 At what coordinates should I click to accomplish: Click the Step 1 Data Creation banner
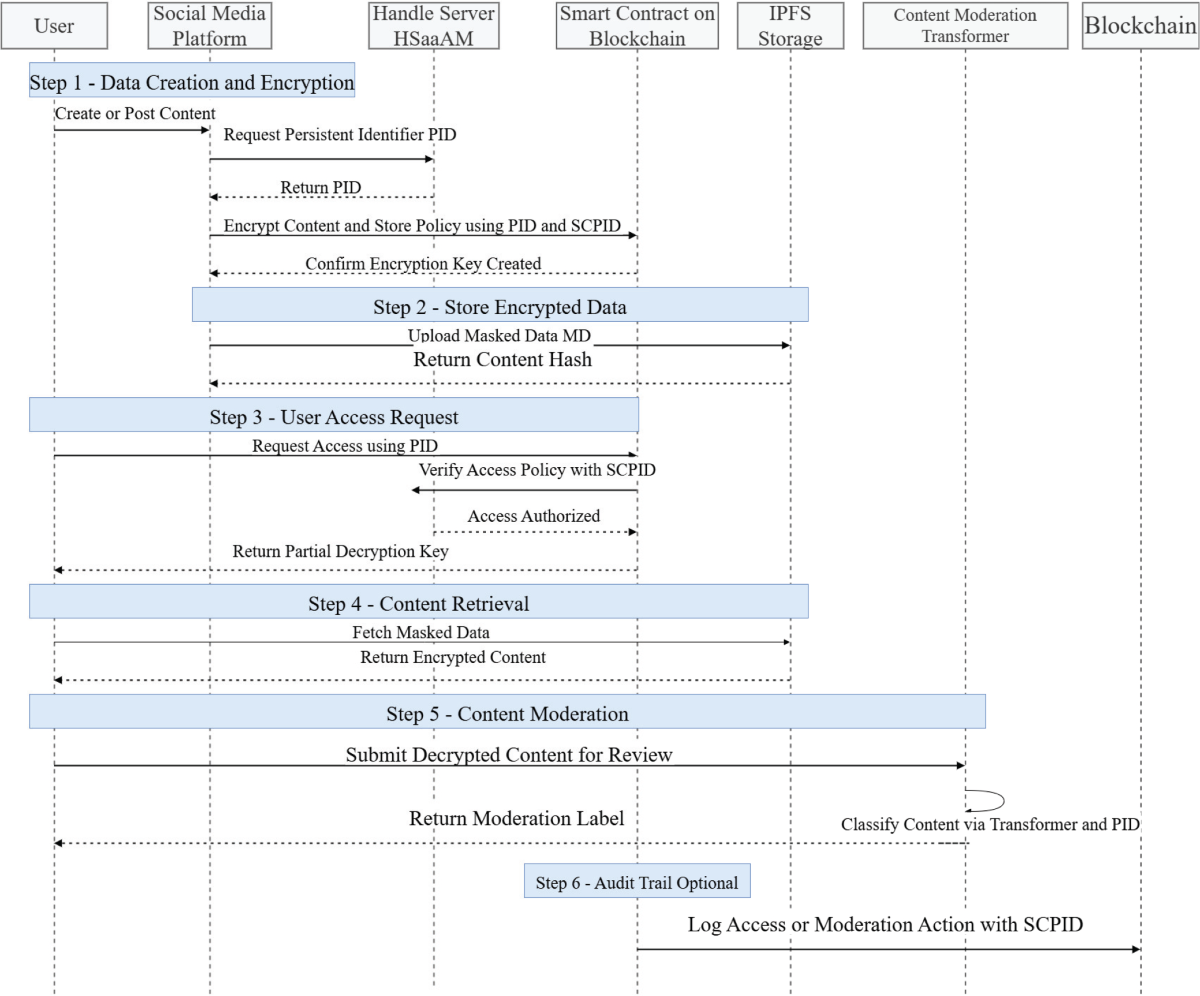point(190,82)
